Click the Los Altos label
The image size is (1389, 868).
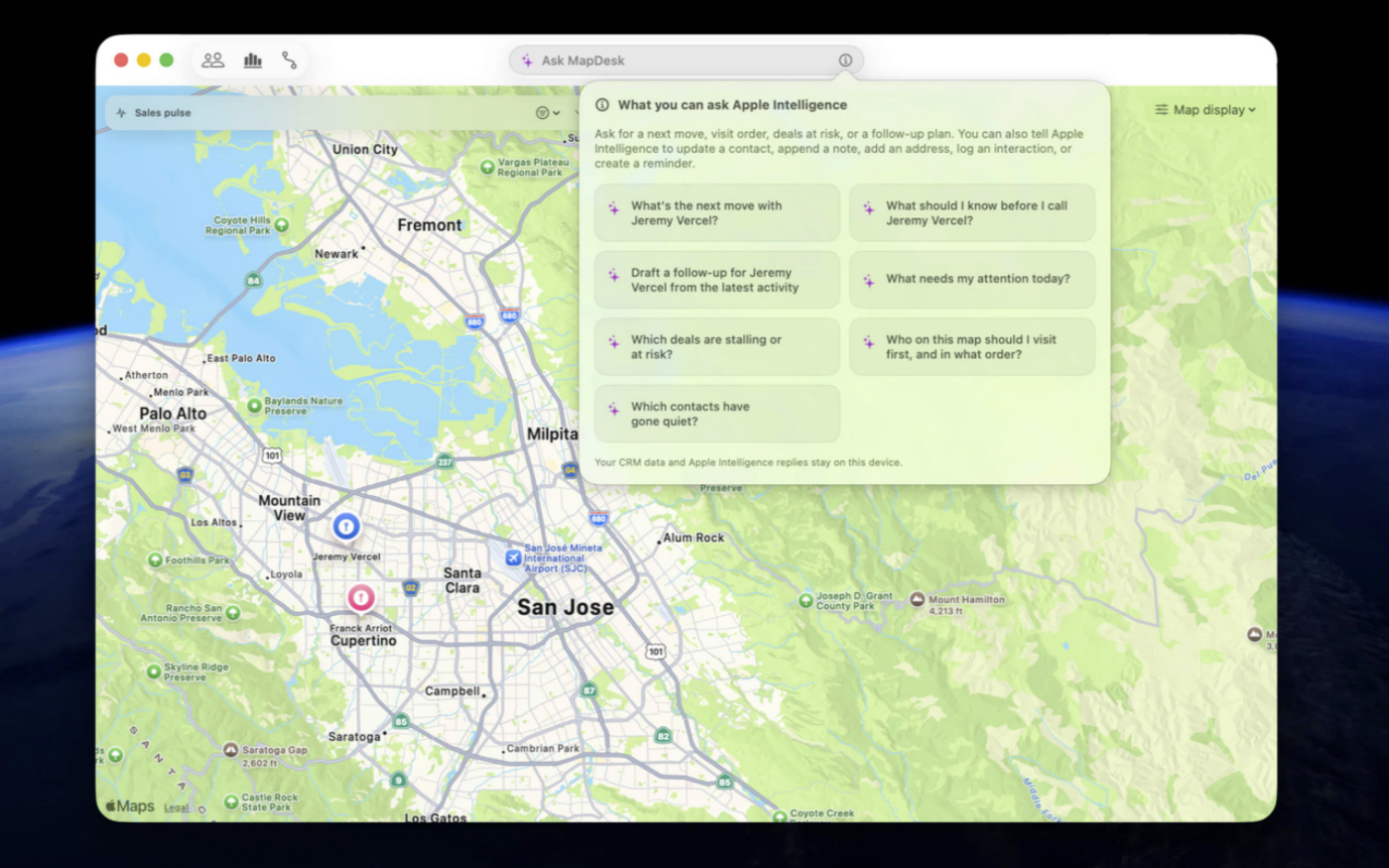(x=214, y=522)
